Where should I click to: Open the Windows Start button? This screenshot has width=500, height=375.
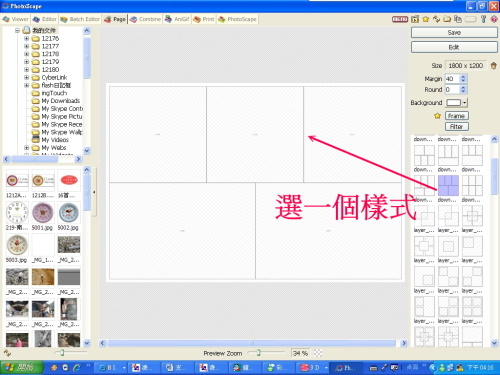22,367
